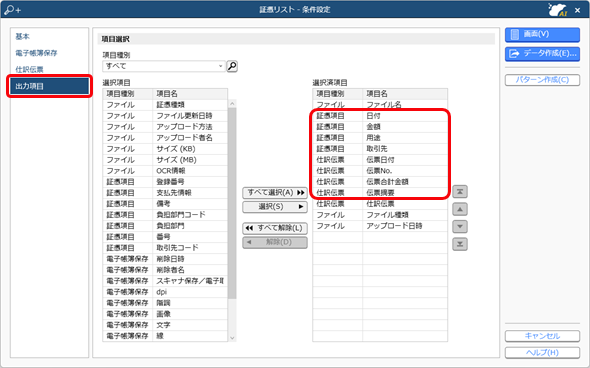Select 取引先コード row

coord(165,248)
